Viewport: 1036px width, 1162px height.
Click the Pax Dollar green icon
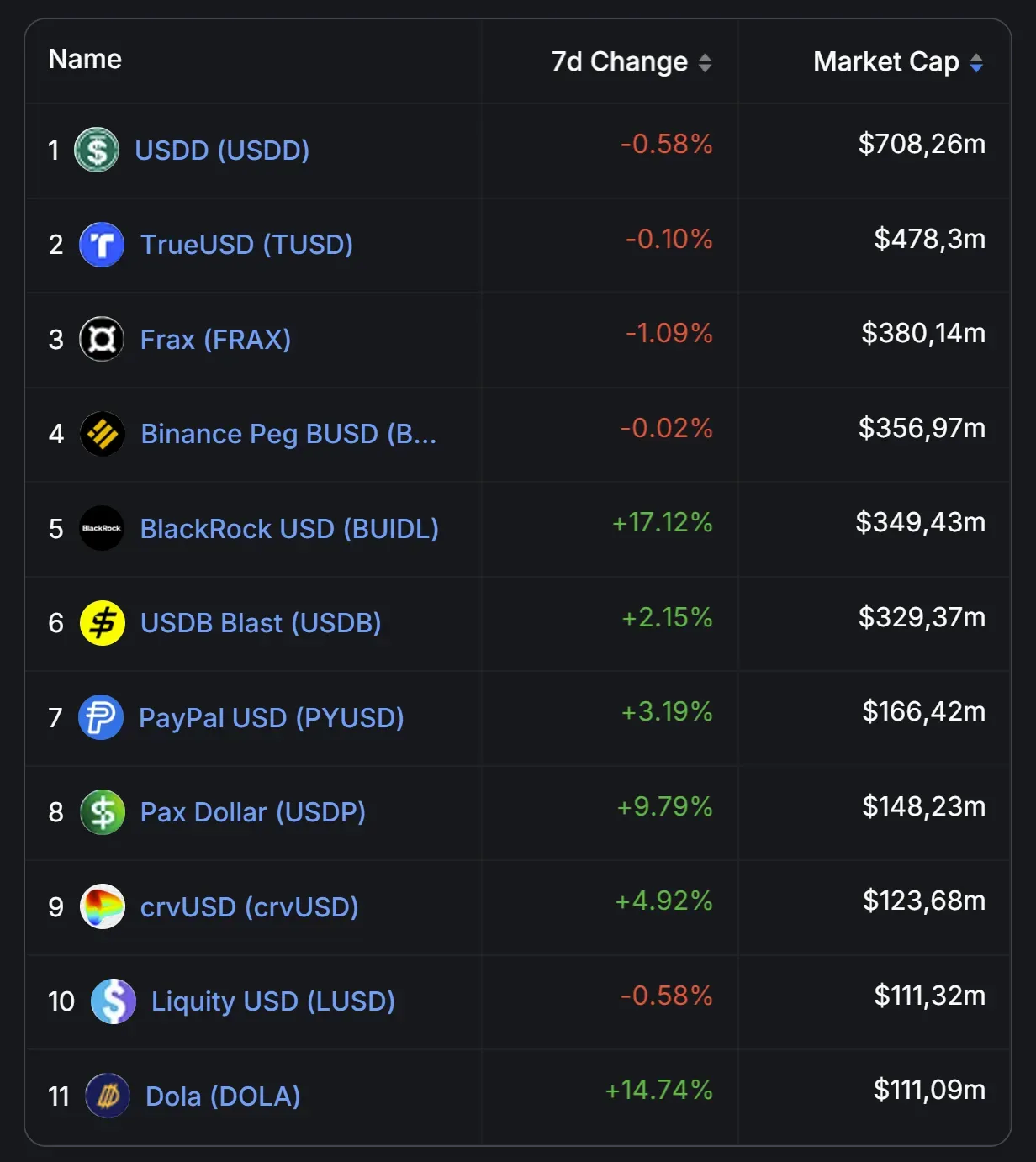102,812
